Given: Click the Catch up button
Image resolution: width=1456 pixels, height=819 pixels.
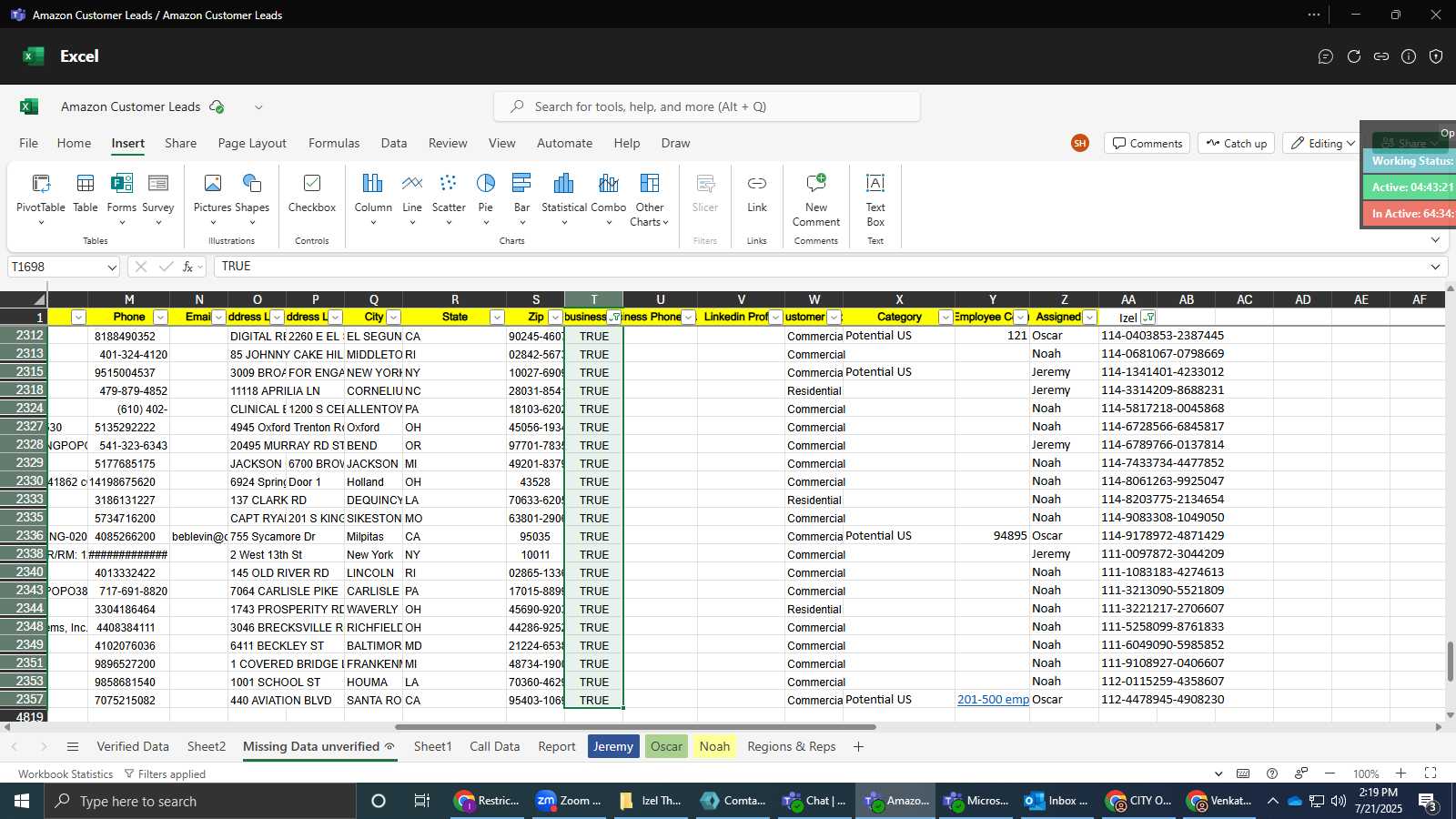Looking at the screenshot, I should 1237,144.
